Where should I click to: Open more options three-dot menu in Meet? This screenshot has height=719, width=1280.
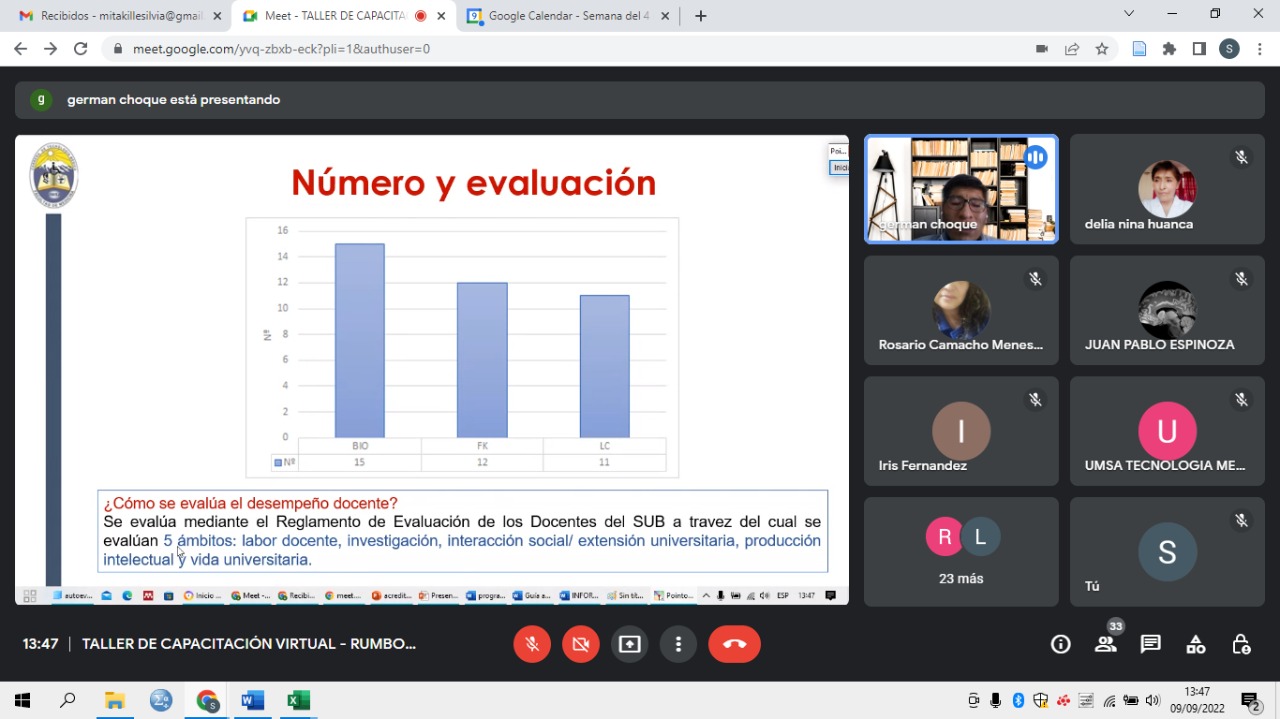(x=678, y=644)
